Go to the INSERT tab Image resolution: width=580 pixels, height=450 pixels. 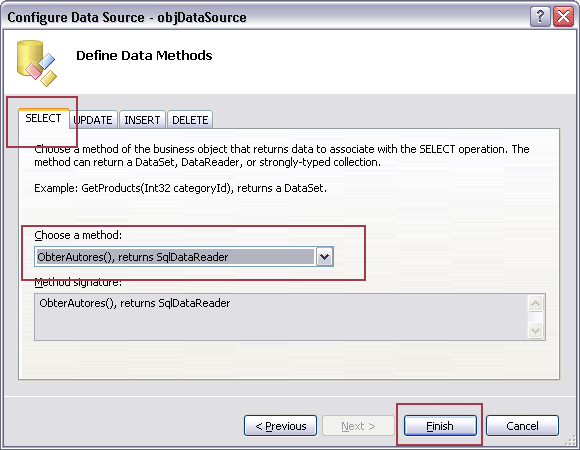pos(142,120)
